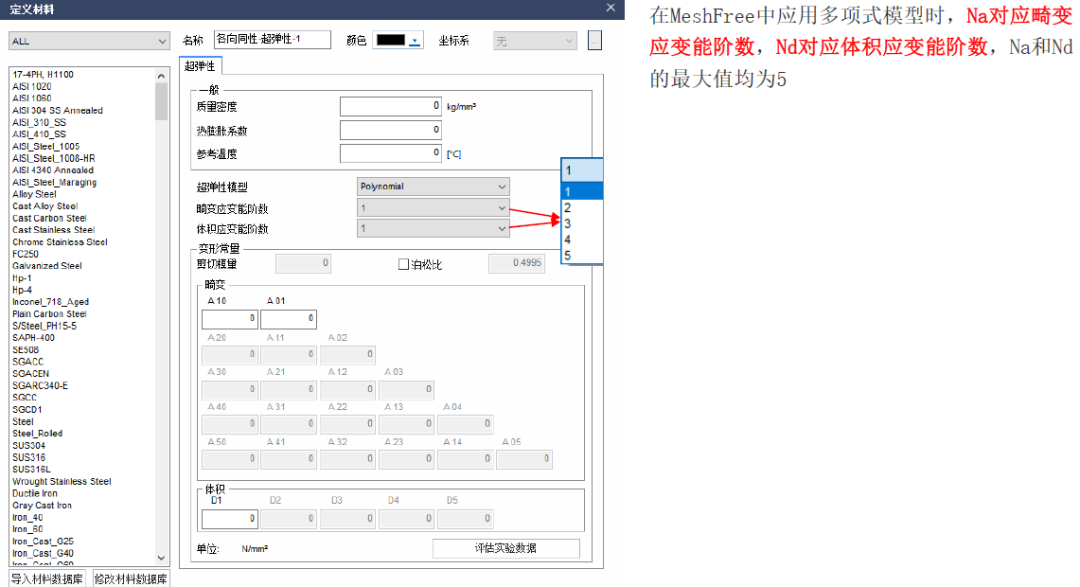Click the coordinate system browse button
The height and width of the screenshot is (587, 1080).
[594, 41]
